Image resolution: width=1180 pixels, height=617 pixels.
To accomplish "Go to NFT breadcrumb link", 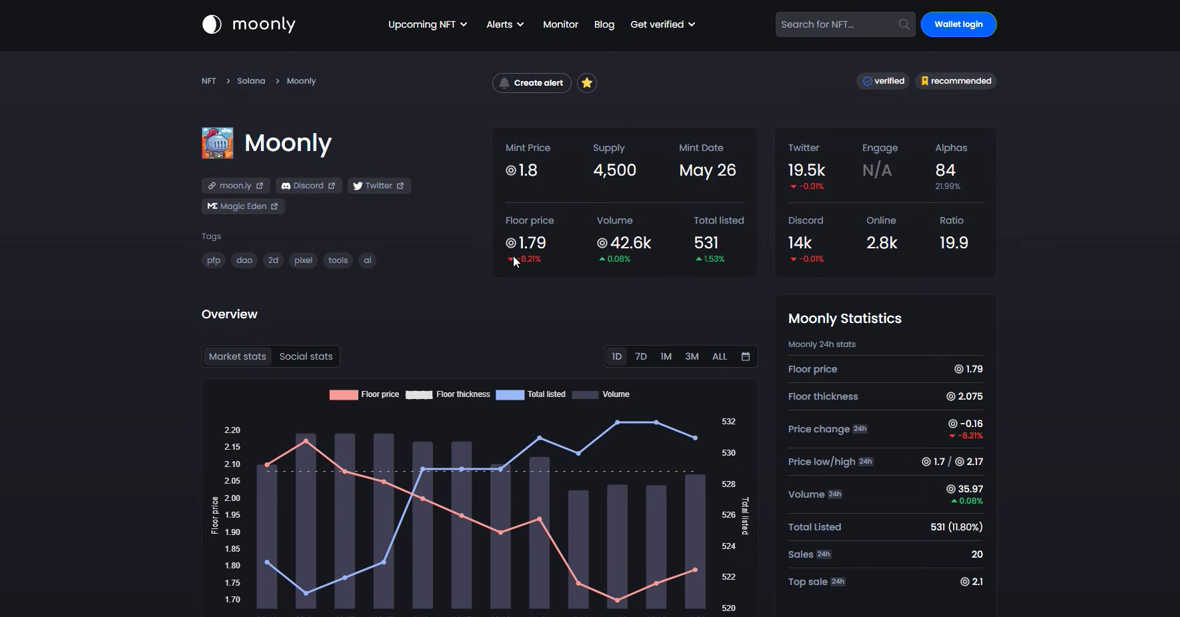I will (208, 81).
